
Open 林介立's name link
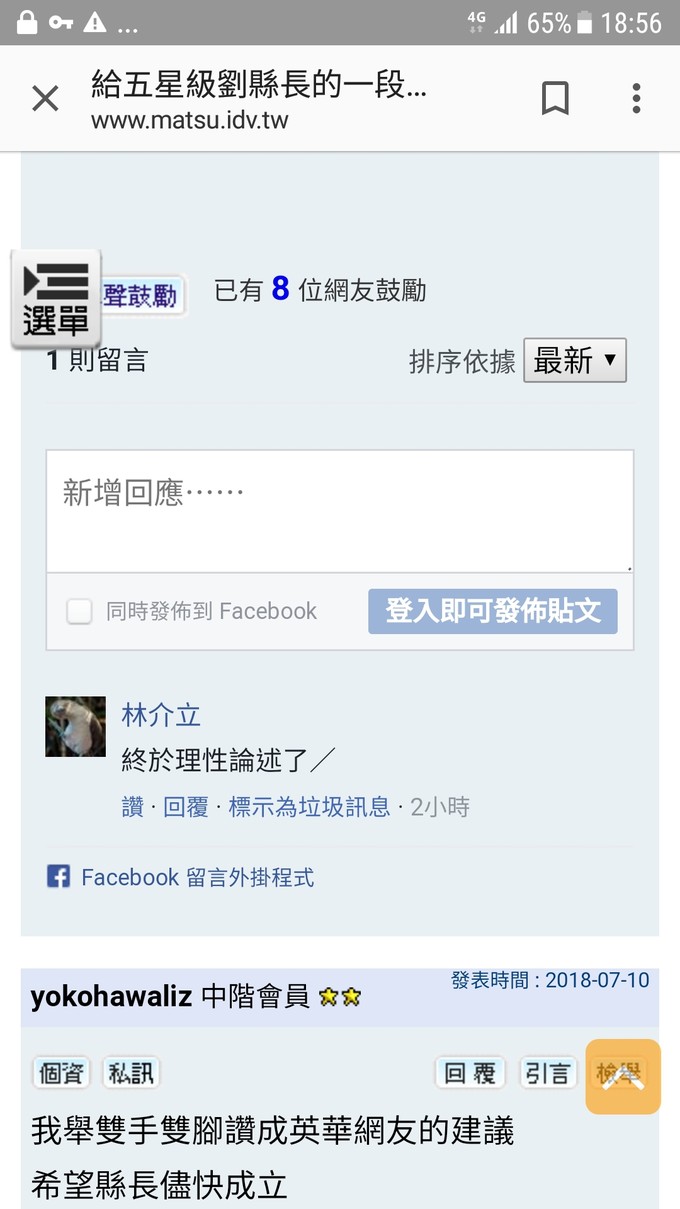pyautogui.click(x=161, y=714)
